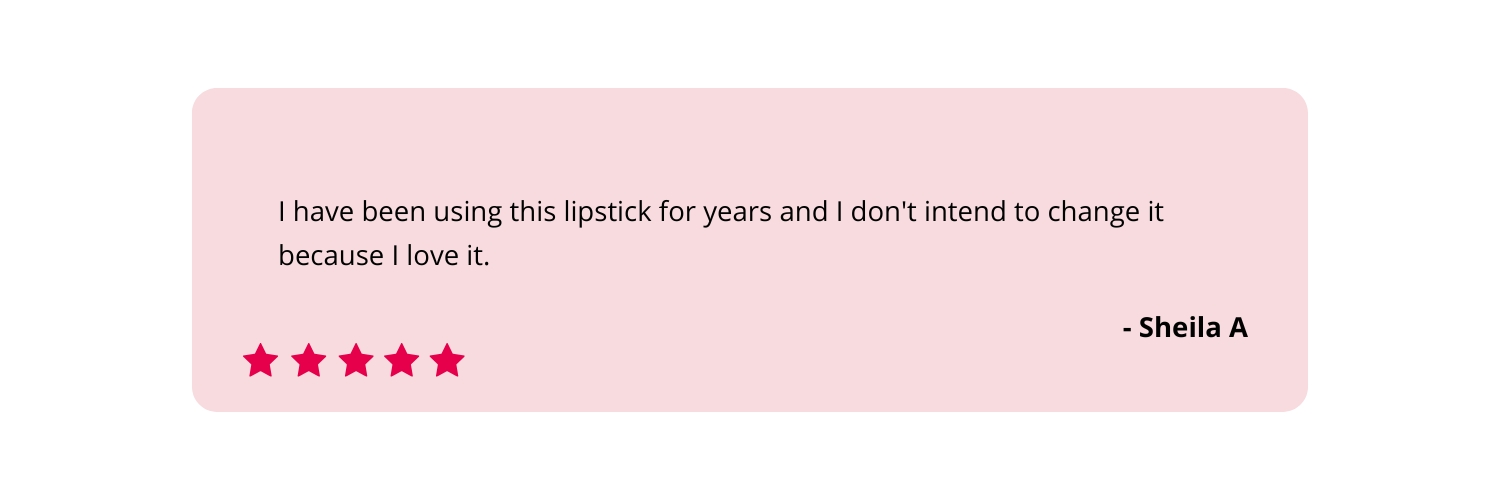Click the letter "A" after Sheila
The image size is (1500, 500).
[1237, 328]
